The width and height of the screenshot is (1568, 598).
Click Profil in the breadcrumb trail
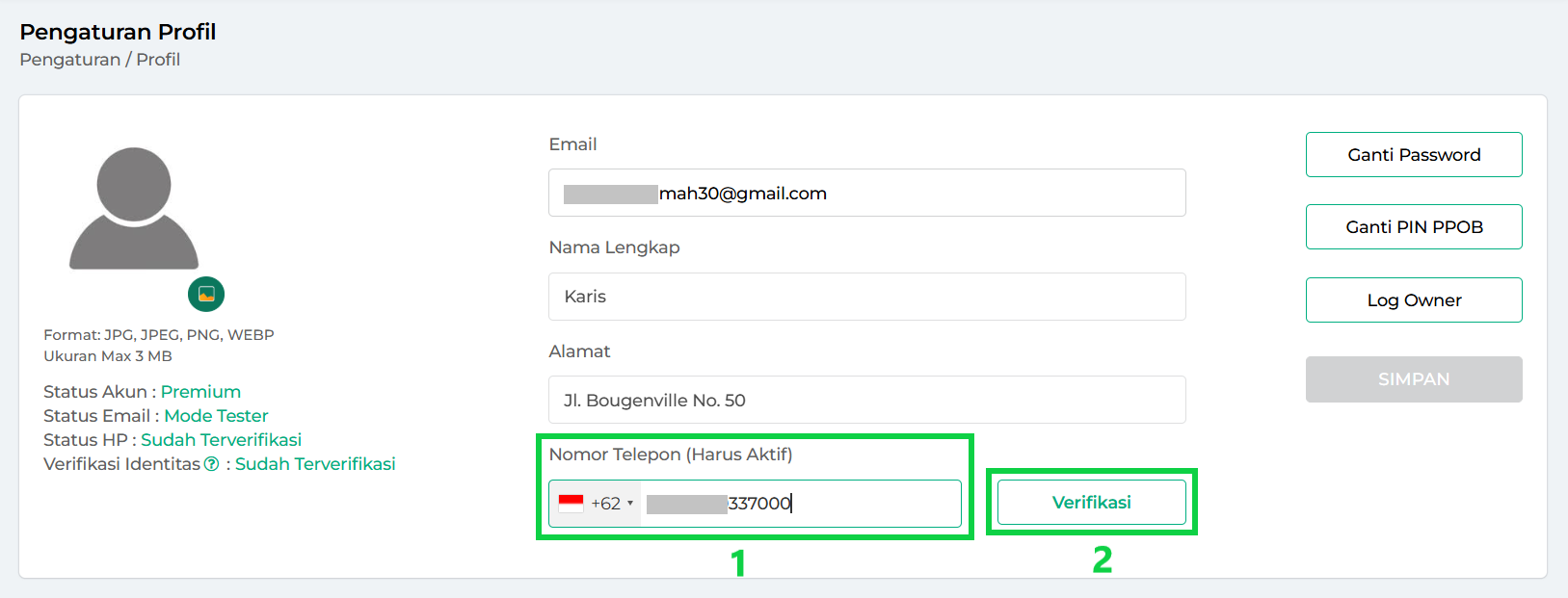coord(158,60)
